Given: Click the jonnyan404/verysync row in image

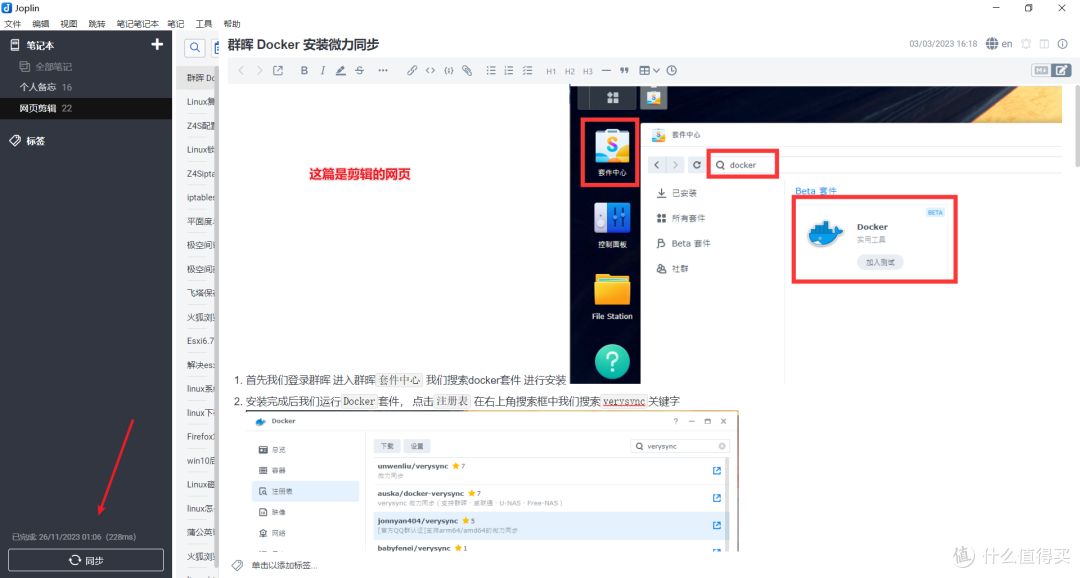Looking at the screenshot, I should click(548, 525).
